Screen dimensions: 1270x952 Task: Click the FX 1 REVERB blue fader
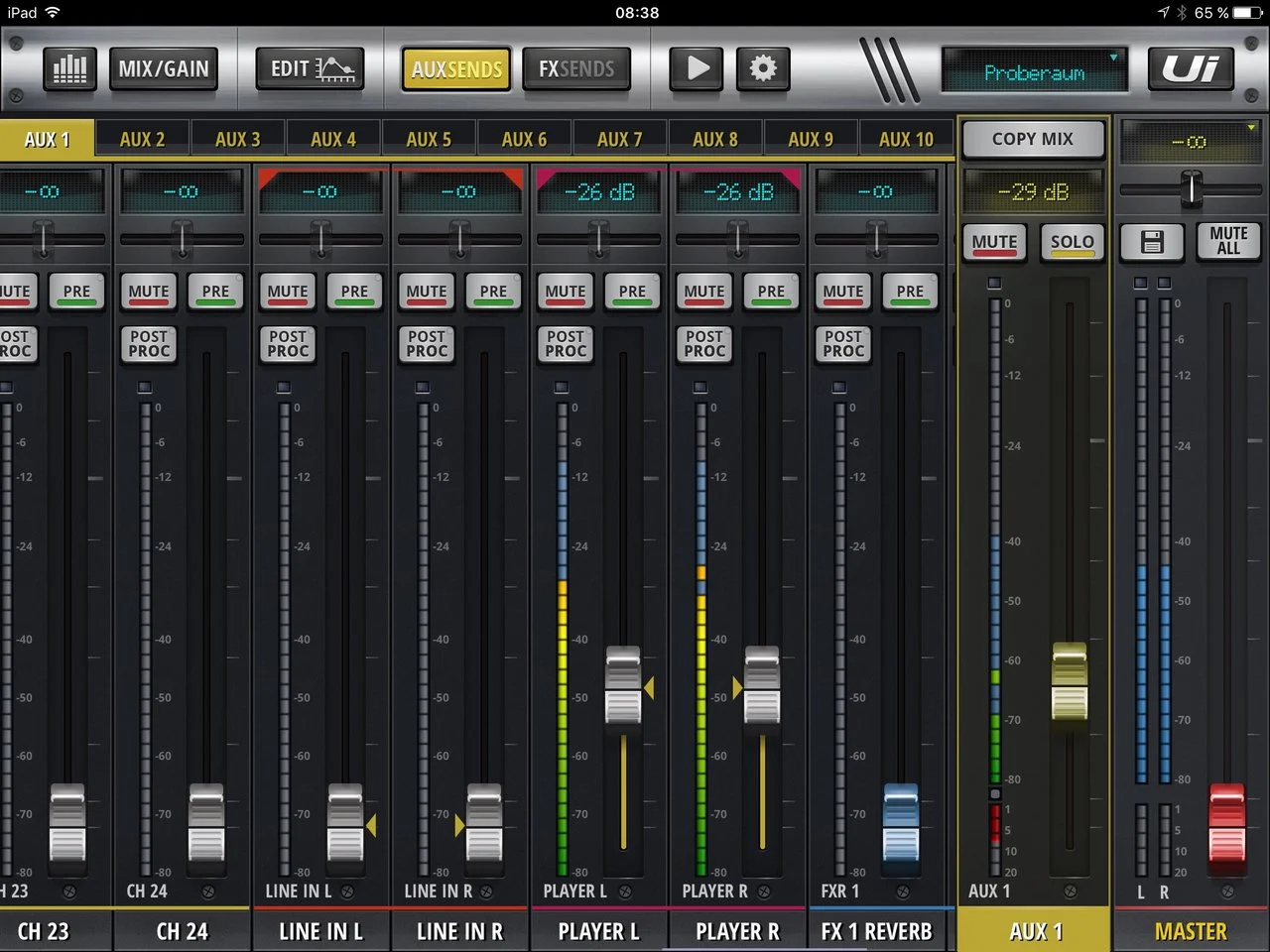900,822
